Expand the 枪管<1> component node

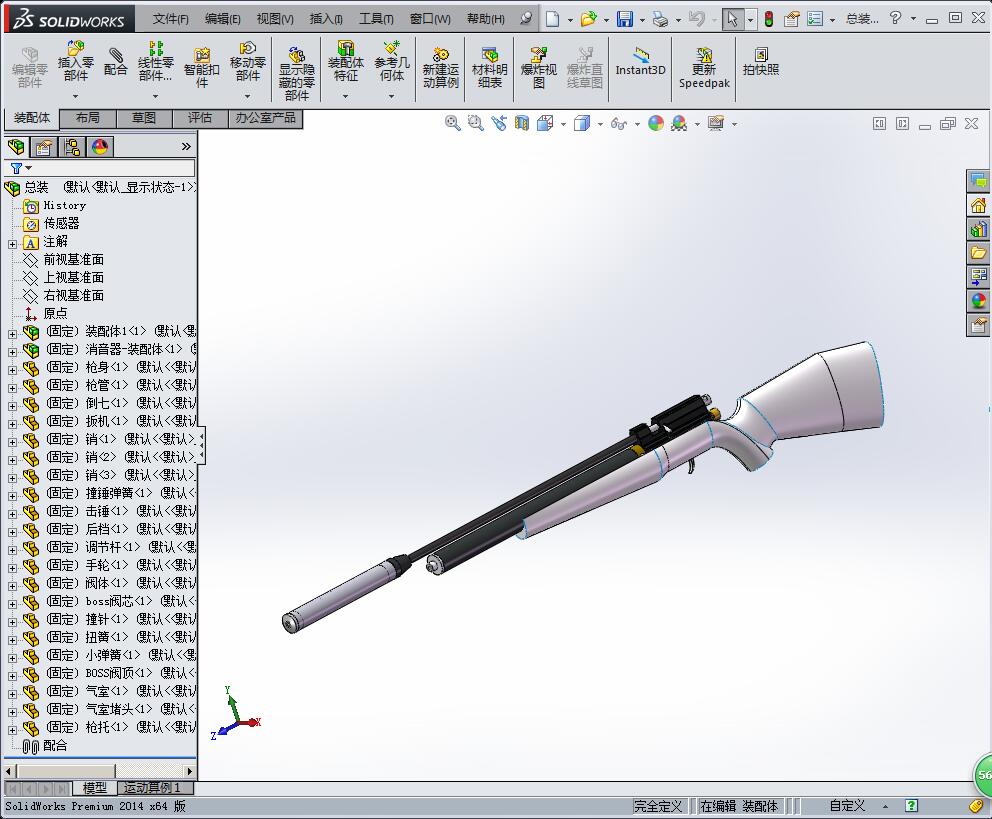(12, 388)
